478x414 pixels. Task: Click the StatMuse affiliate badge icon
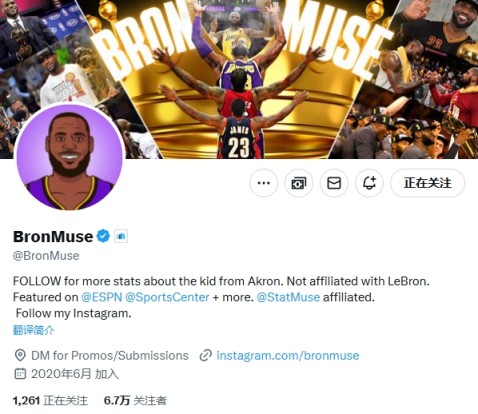tap(121, 236)
